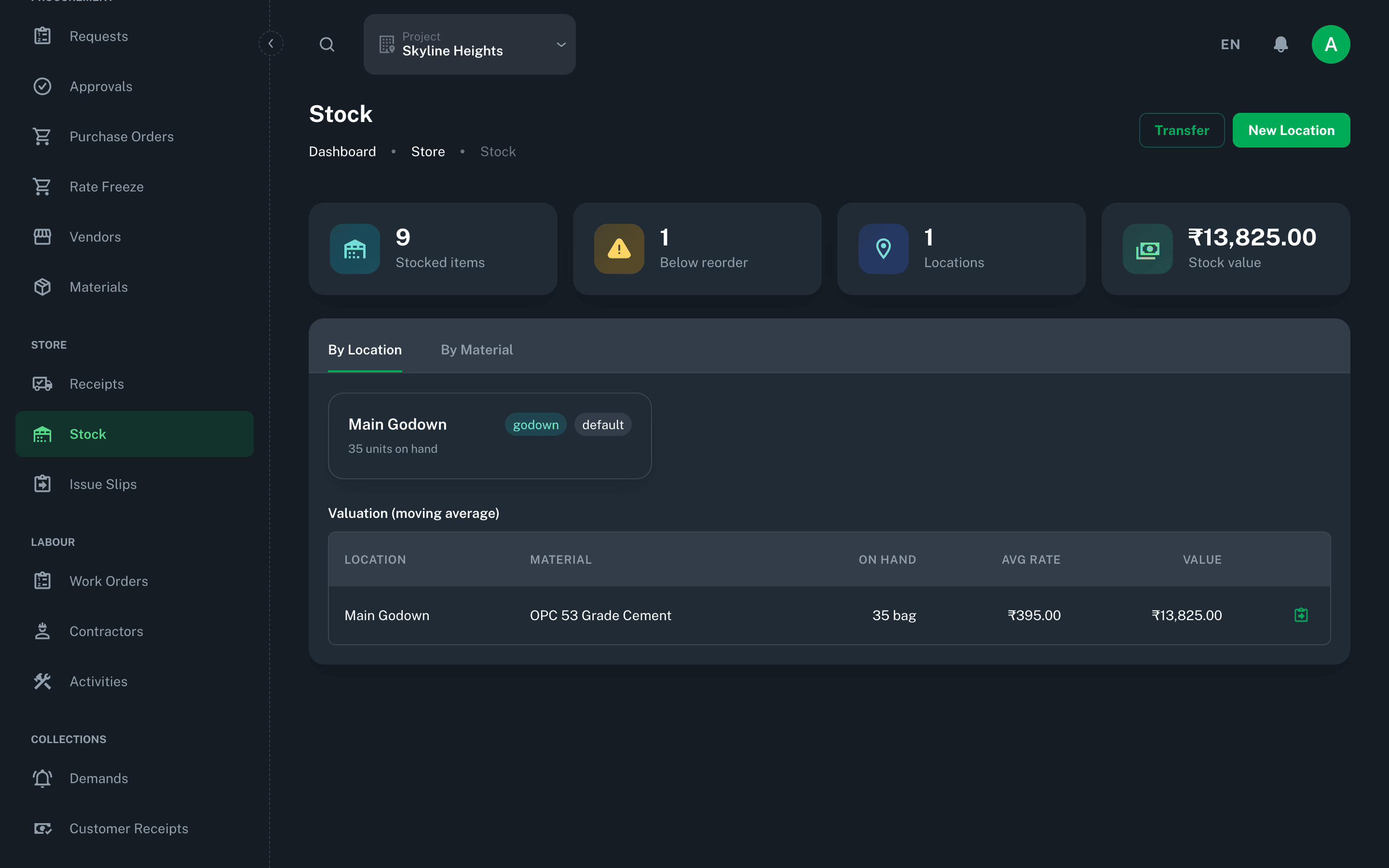
Task: Click the default tag chip
Action: point(603,425)
